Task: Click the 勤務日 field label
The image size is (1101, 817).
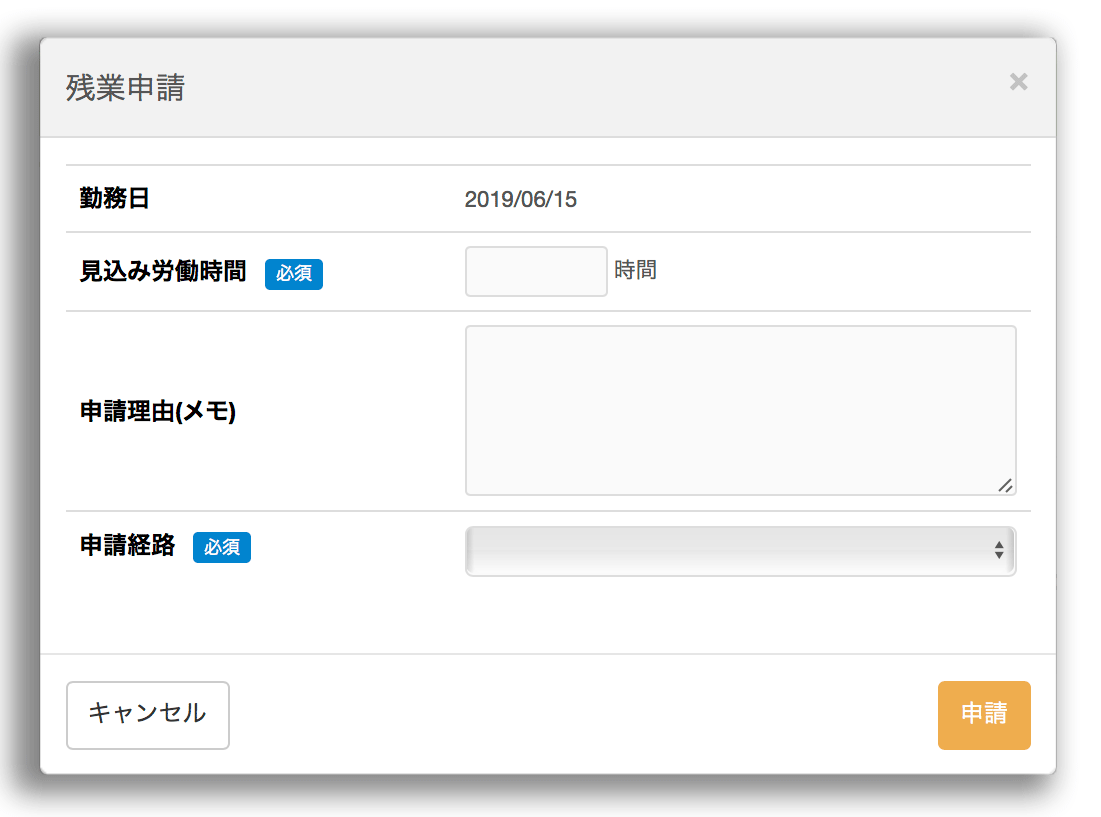Action: pos(115,199)
